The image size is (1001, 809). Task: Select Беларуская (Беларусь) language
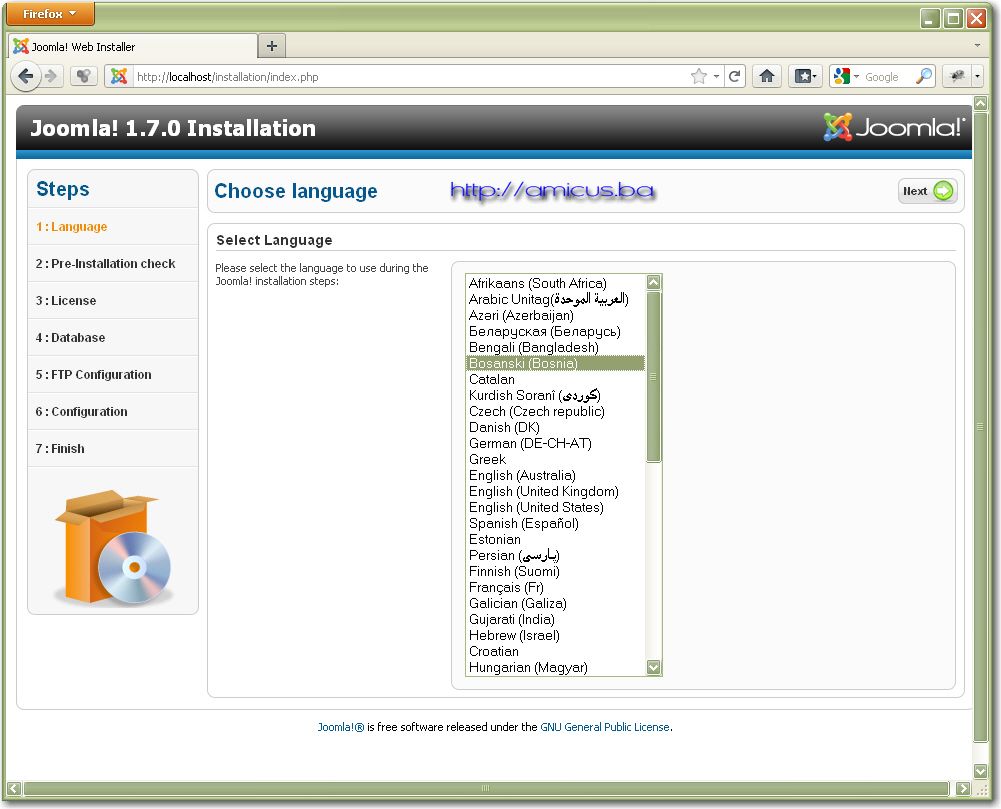pyautogui.click(x=555, y=331)
